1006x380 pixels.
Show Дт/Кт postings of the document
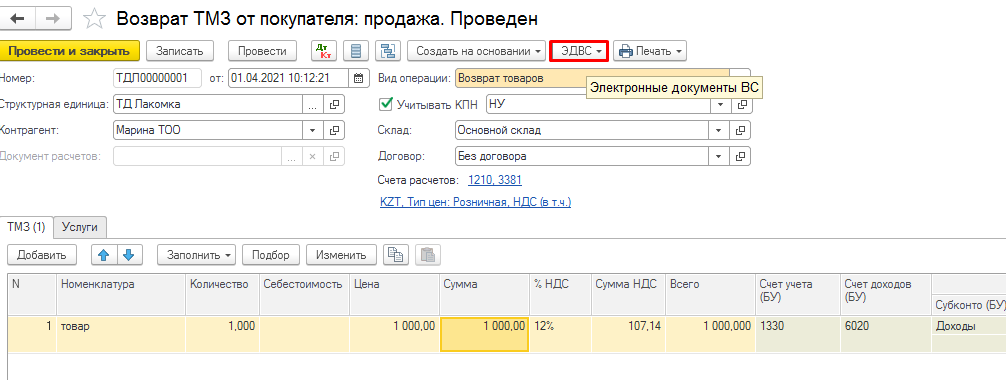[x=324, y=51]
